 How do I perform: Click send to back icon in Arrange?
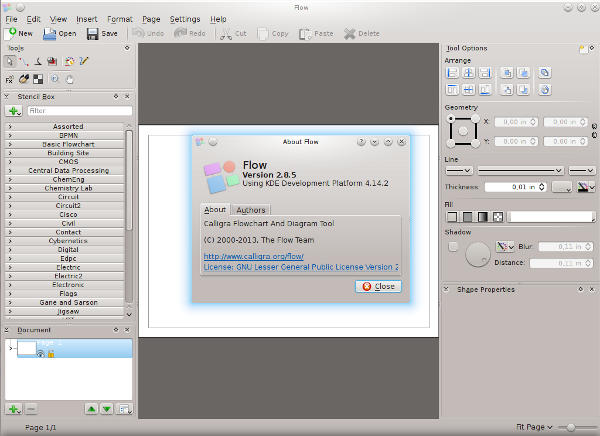[507, 90]
